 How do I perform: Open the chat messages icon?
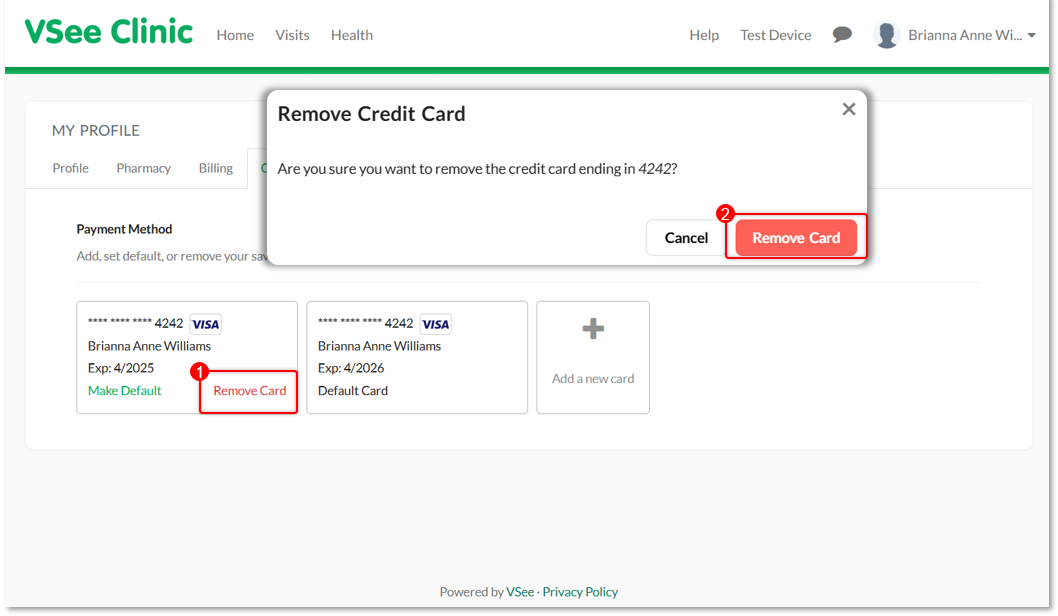[x=842, y=35]
